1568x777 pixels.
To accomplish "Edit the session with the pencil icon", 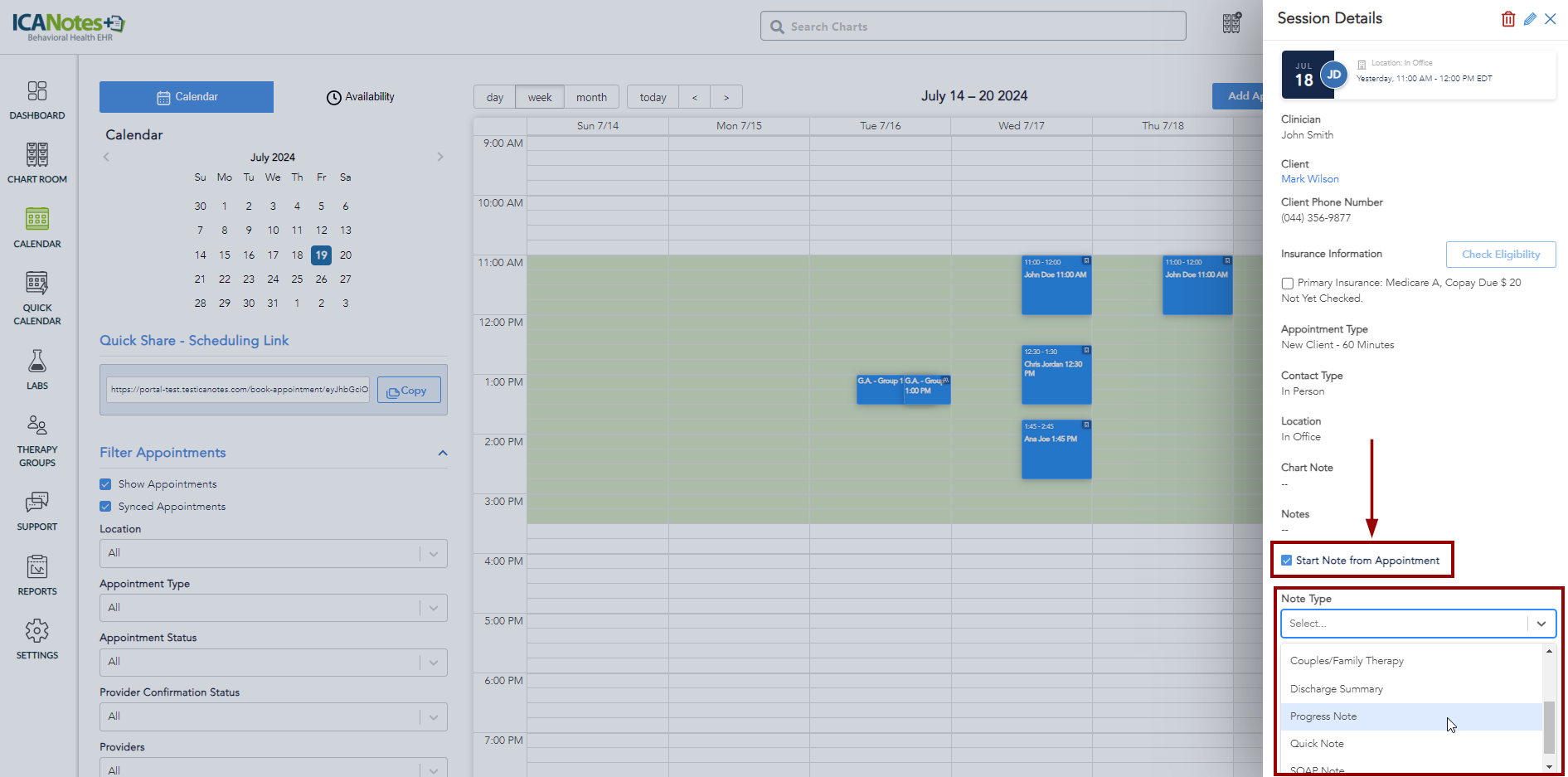I will pyautogui.click(x=1530, y=19).
